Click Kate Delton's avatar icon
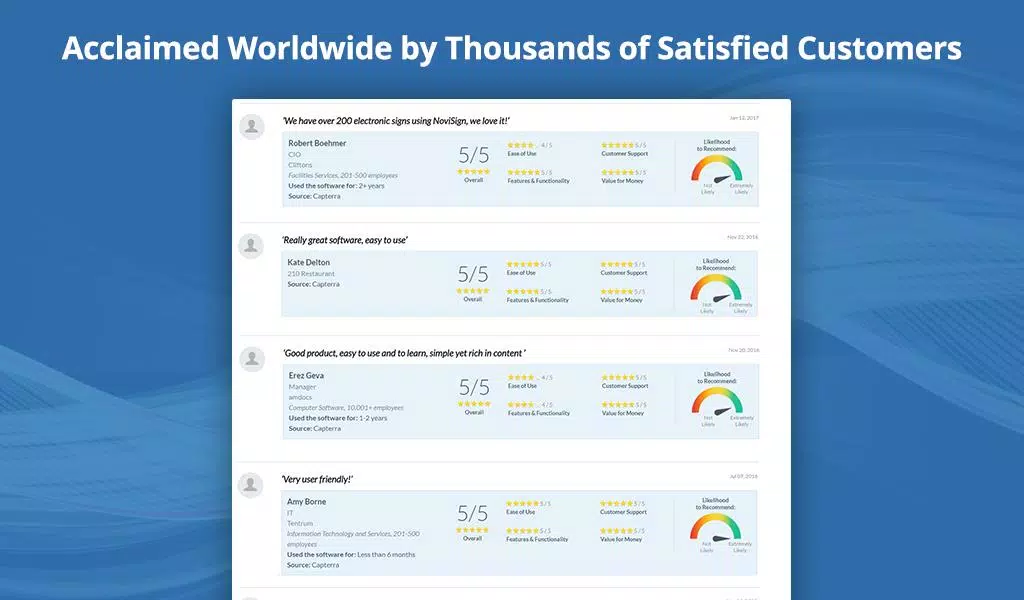 [251, 246]
